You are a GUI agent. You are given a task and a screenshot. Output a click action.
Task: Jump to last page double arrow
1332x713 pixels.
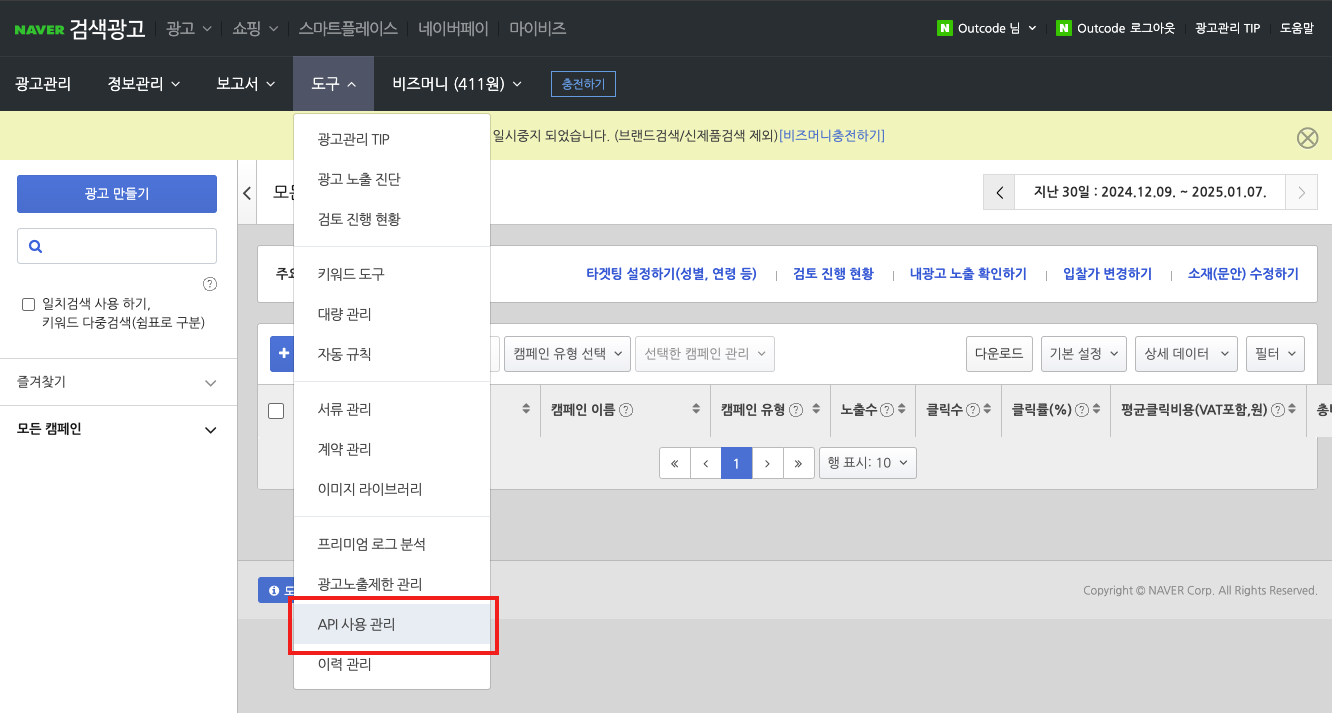click(797, 463)
